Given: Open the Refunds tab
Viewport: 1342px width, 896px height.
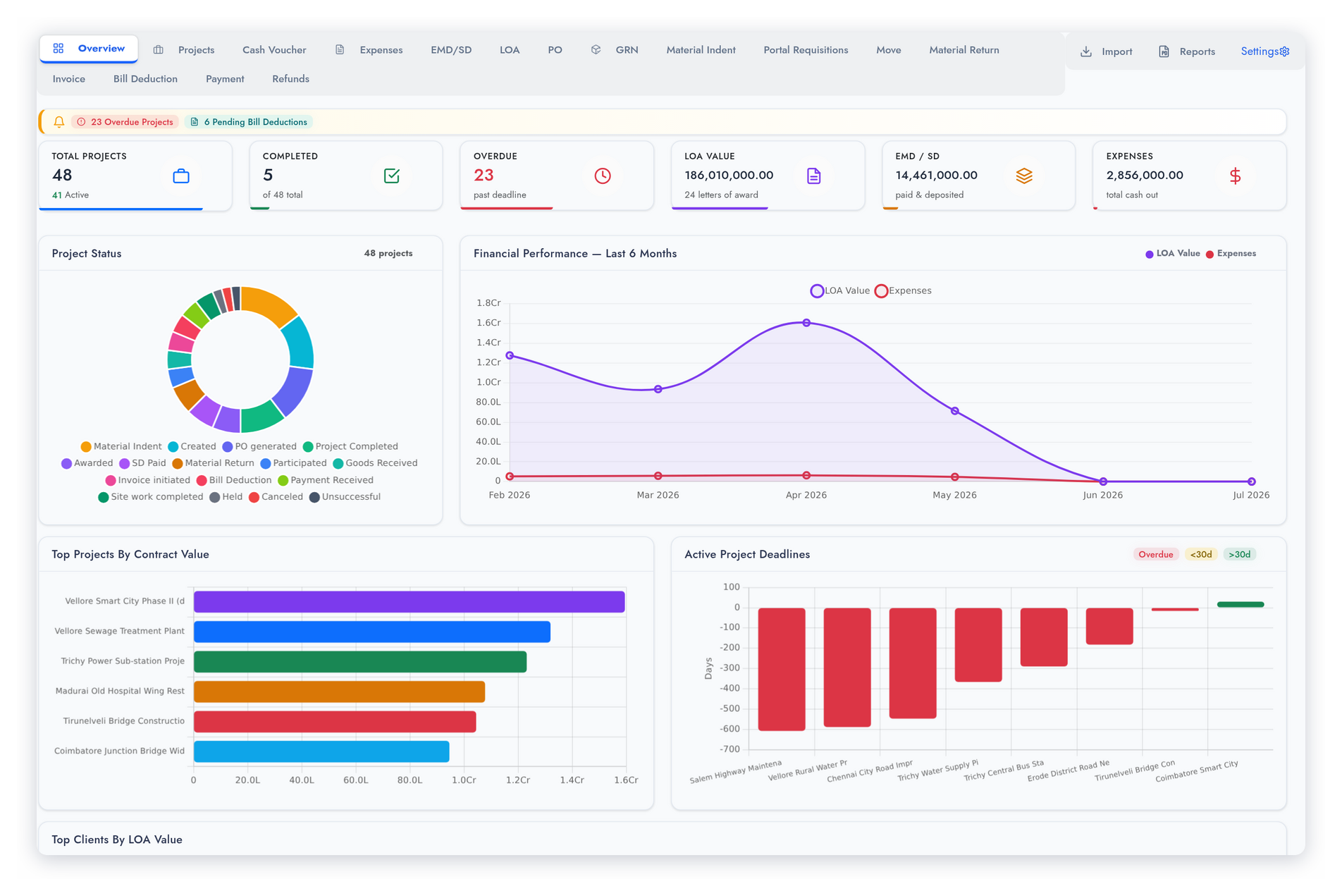Looking at the screenshot, I should tap(290, 79).
